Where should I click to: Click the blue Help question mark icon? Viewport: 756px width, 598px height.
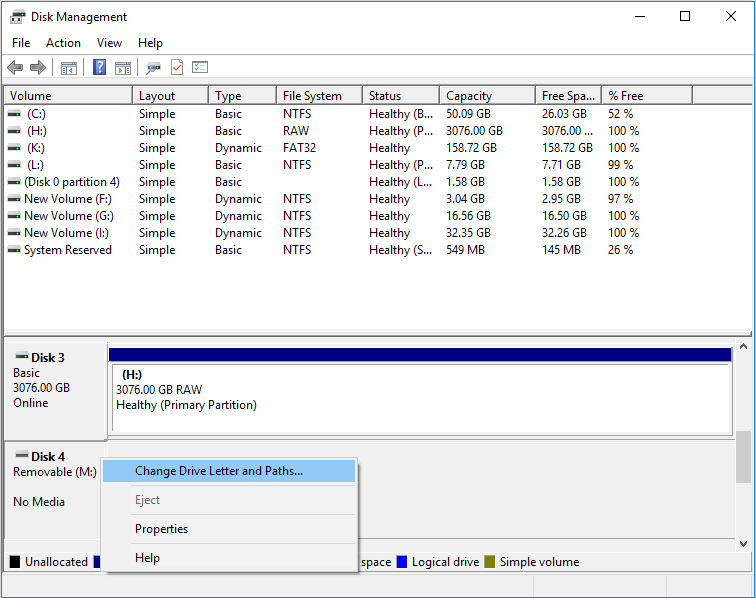point(99,67)
